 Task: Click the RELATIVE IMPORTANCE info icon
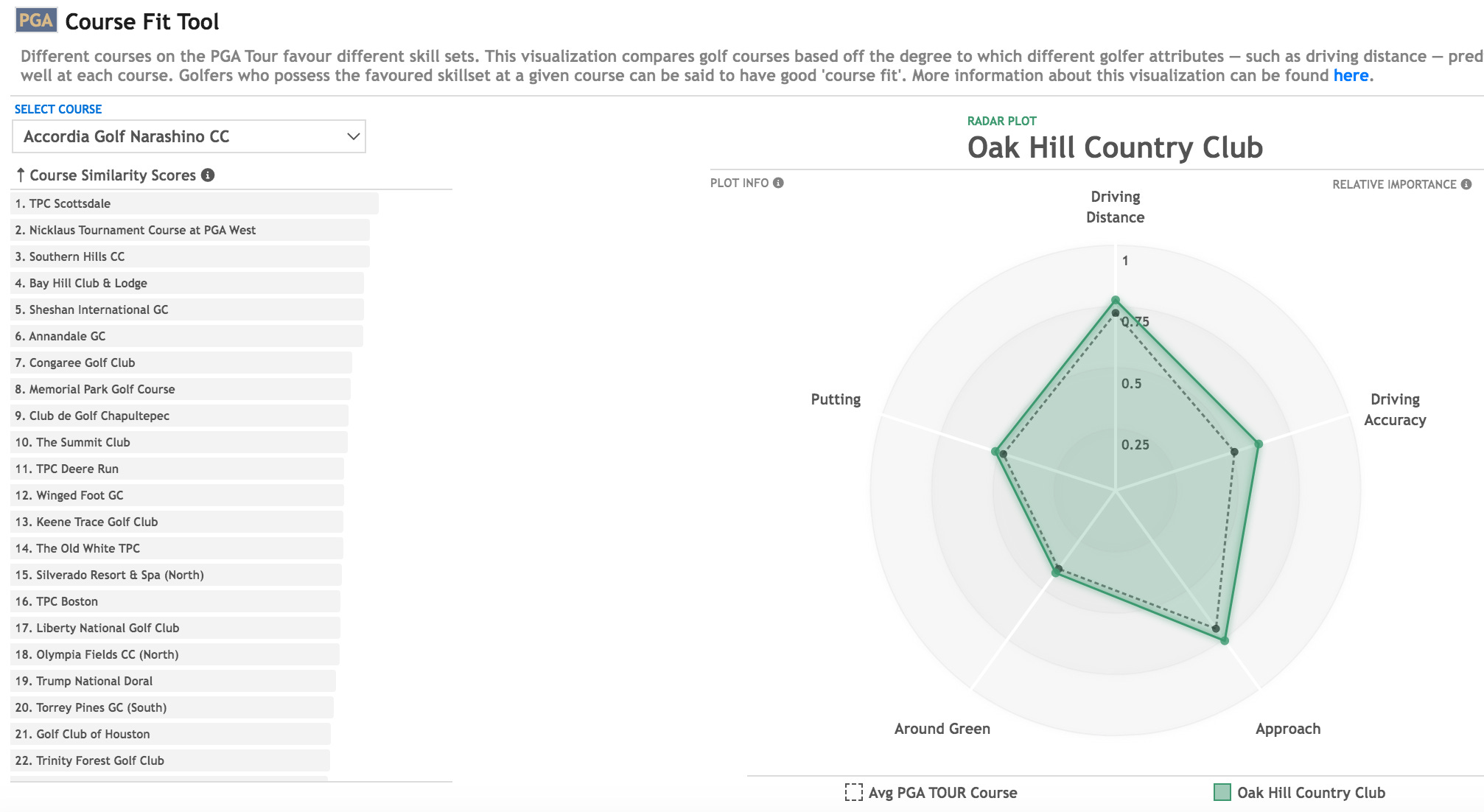tap(1466, 184)
